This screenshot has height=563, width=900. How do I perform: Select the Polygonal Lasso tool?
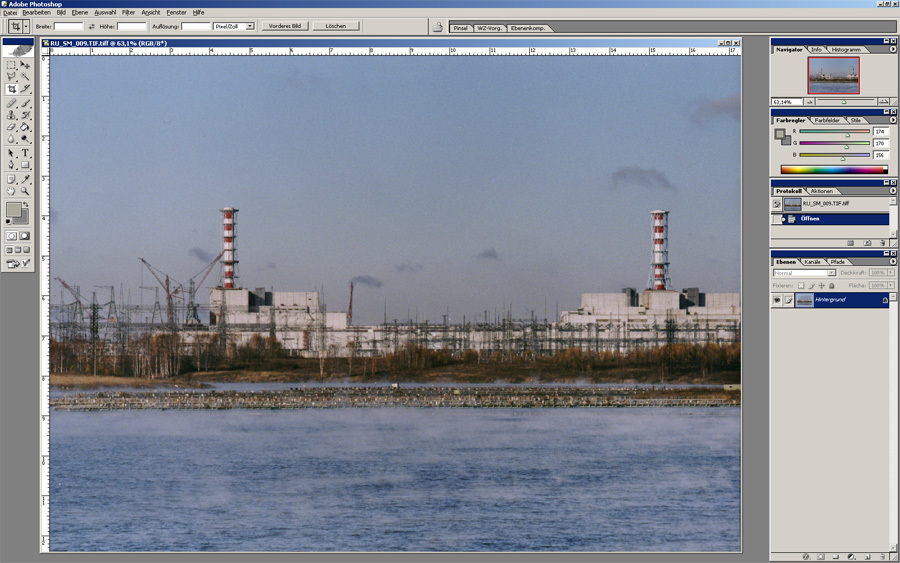click(x=11, y=76)
